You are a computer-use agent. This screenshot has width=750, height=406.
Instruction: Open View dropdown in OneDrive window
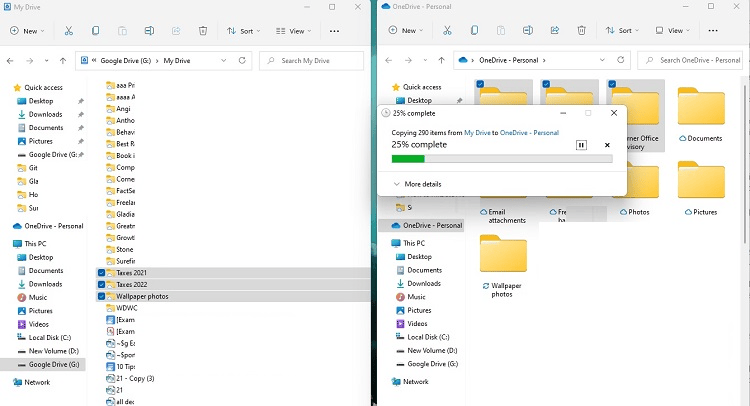pyautogui.click(x=673, y=31)
